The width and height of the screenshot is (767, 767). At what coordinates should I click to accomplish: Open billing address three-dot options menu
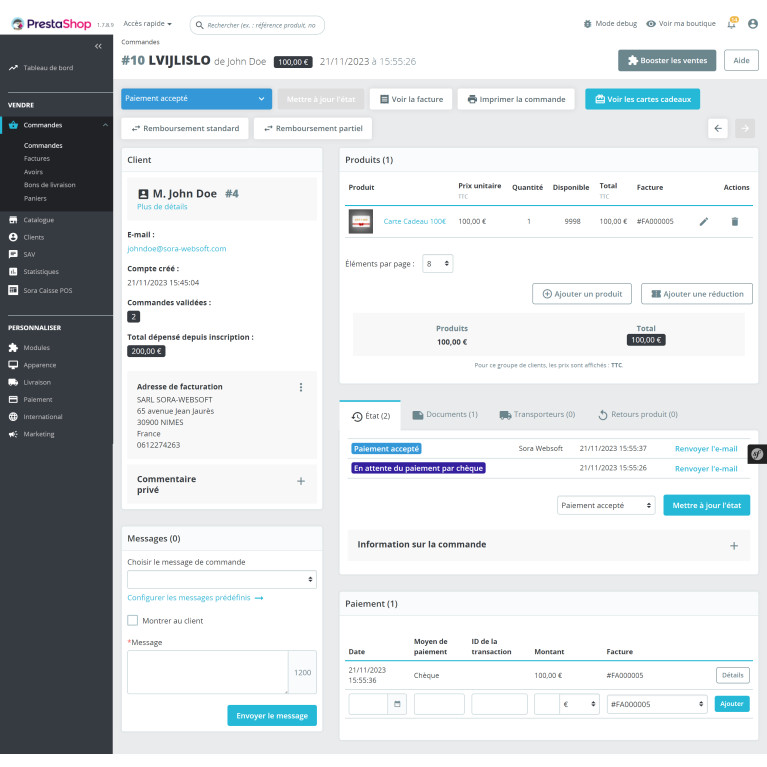point(300,387)
